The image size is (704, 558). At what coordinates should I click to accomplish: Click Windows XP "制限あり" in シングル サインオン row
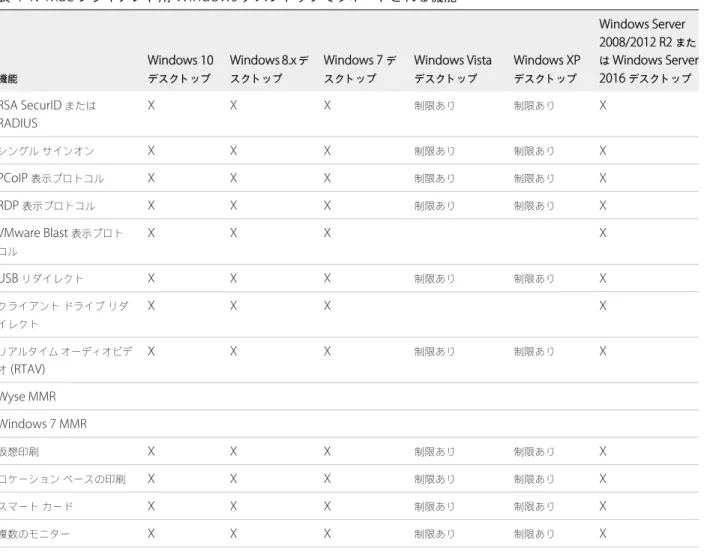[534, 151]
